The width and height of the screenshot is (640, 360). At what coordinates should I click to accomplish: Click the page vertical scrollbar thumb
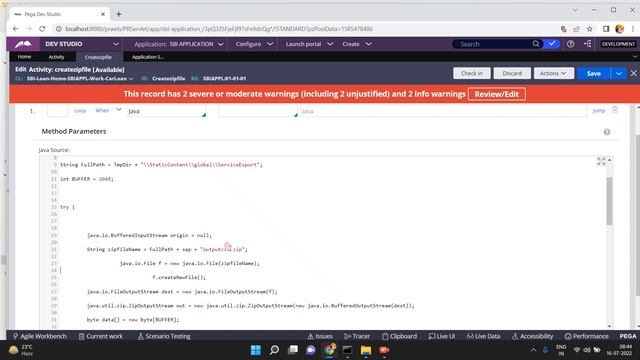[638, 216]
